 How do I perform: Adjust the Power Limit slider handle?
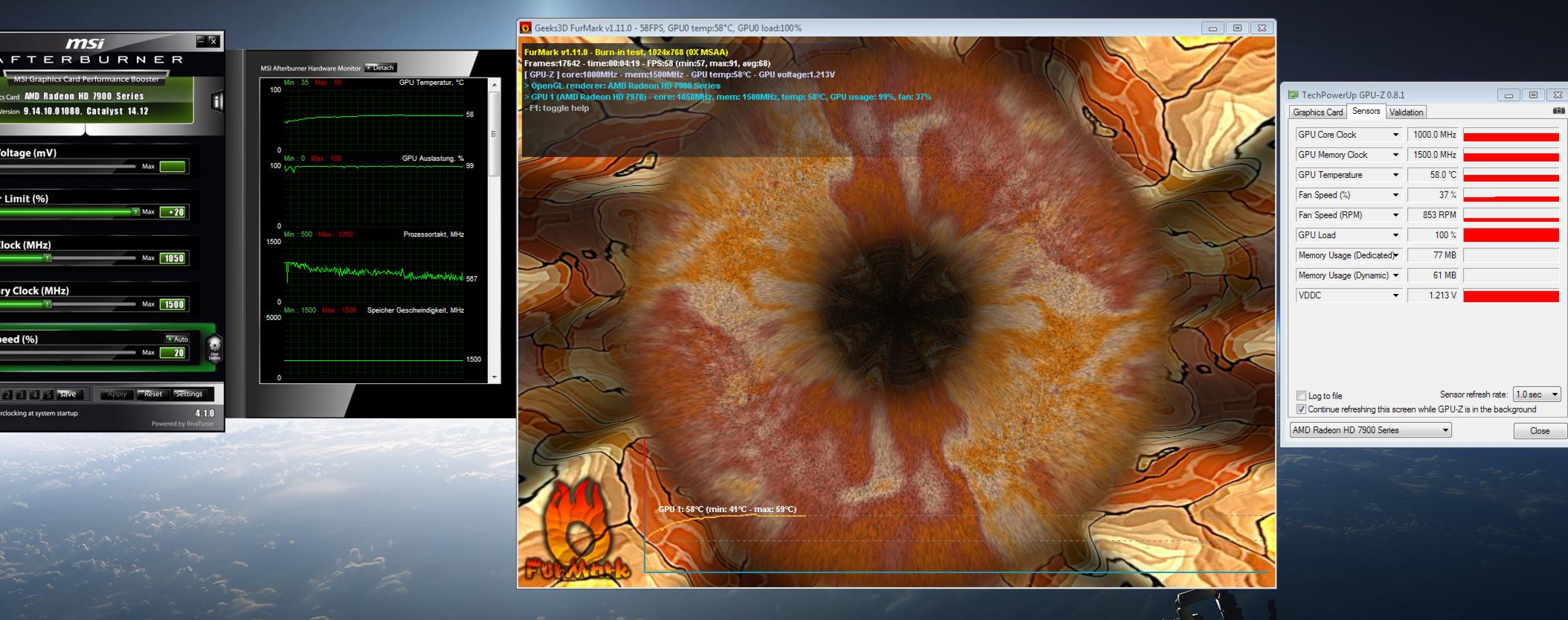[135, 212]
